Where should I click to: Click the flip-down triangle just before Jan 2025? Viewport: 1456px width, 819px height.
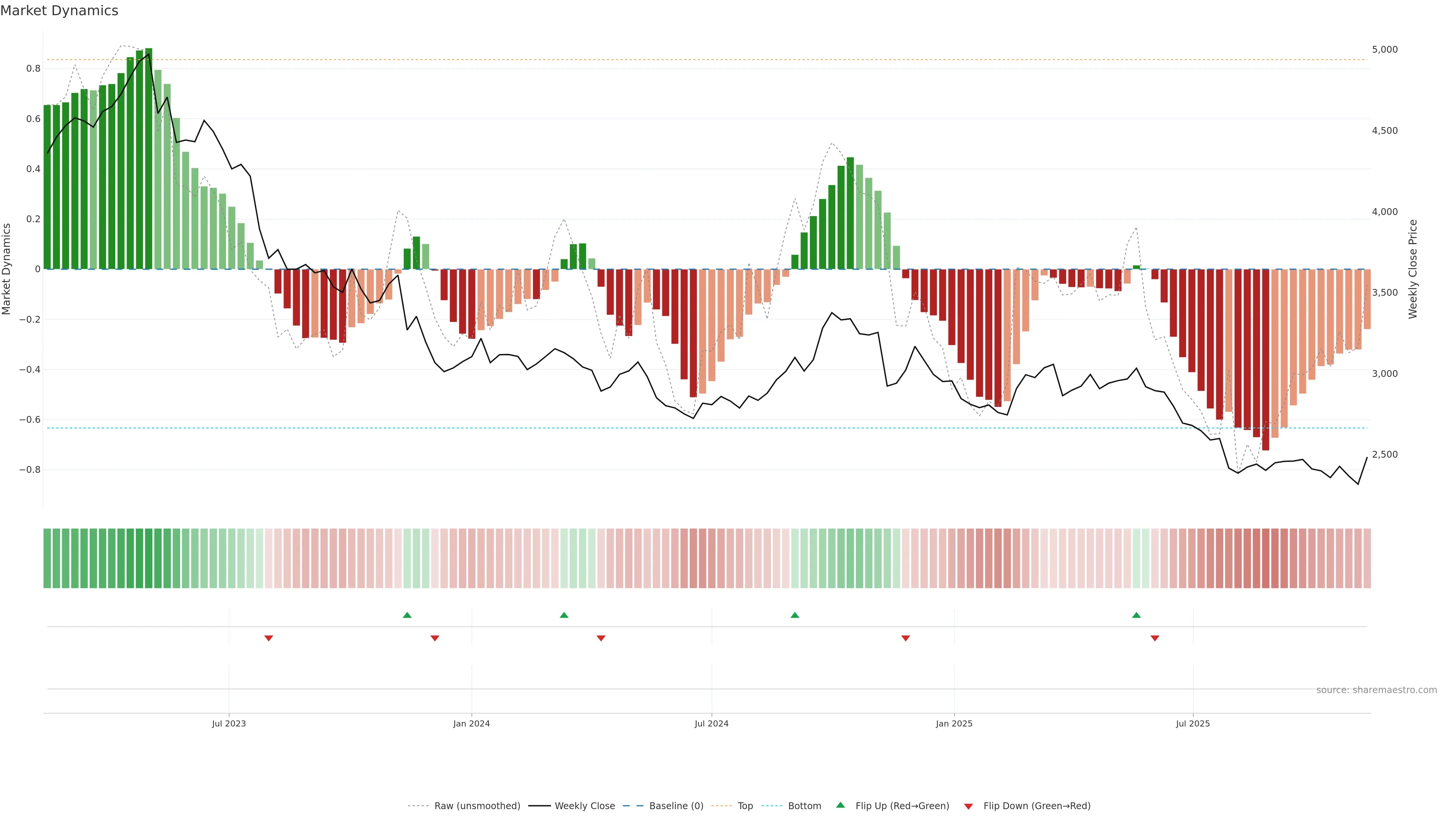pos(905,638)
